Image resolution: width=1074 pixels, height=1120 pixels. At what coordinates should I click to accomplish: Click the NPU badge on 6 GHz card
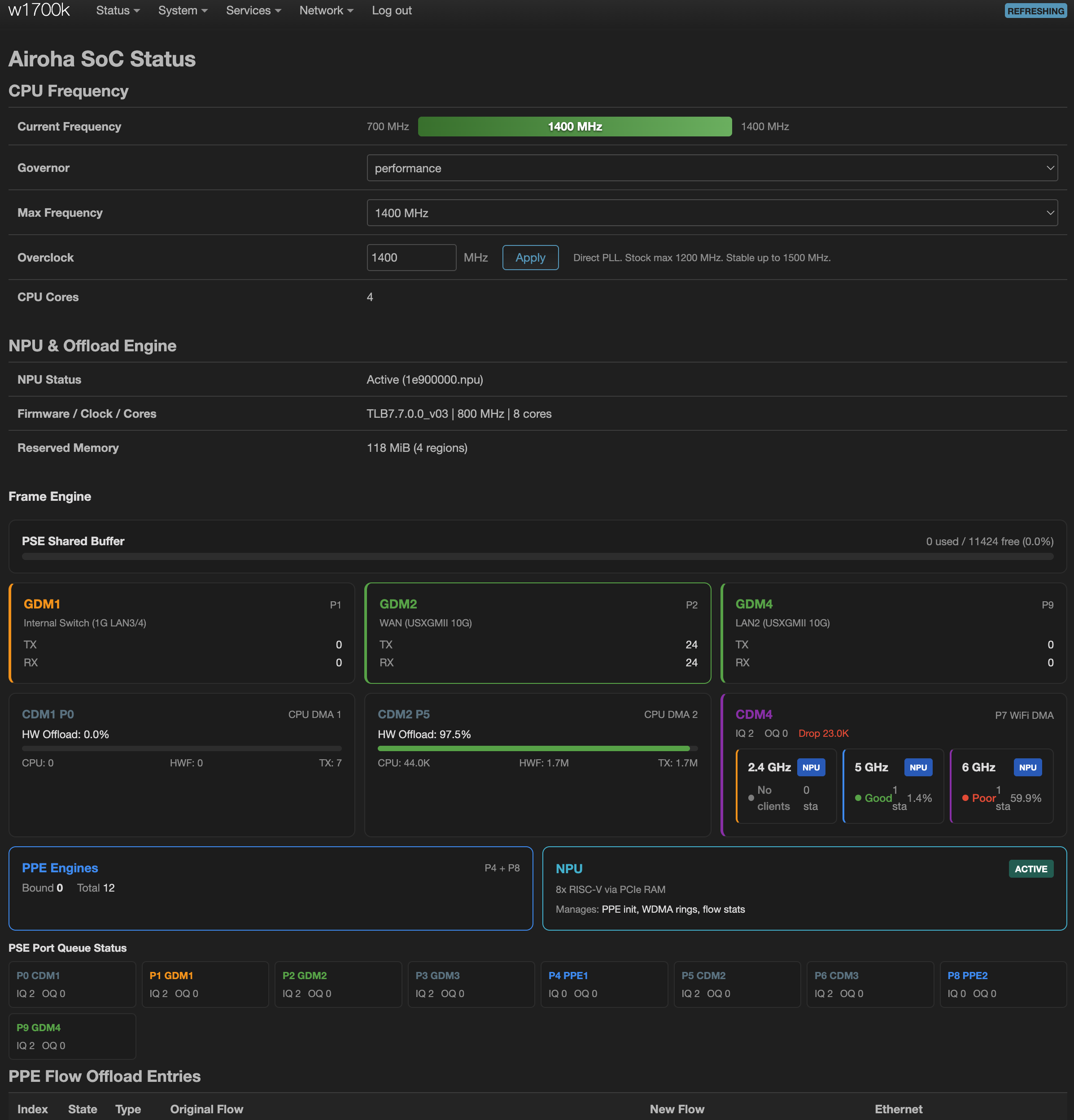point(1027,767)
